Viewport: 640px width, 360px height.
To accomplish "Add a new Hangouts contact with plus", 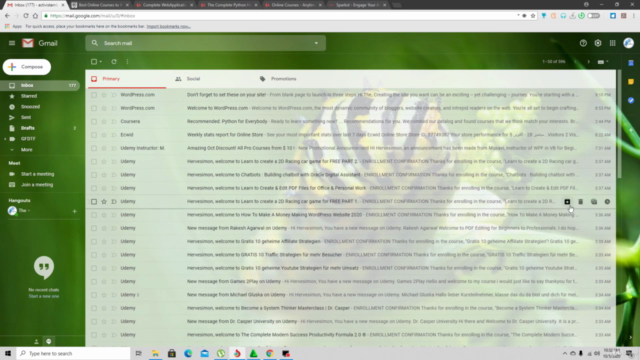I will 74,211.
